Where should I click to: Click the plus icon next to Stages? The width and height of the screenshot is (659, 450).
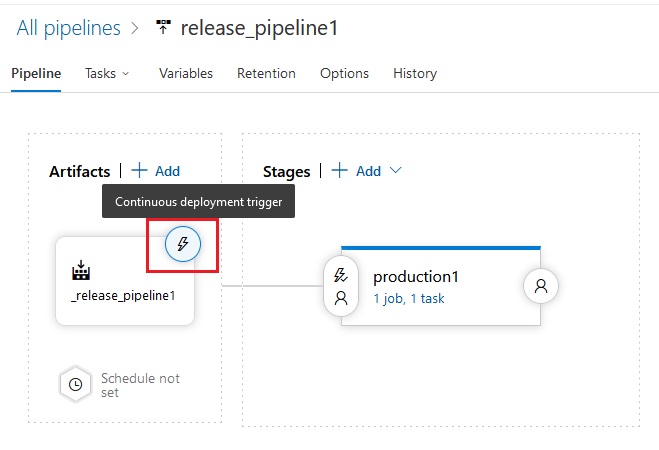pyautogui.click(x=340, y=171)
